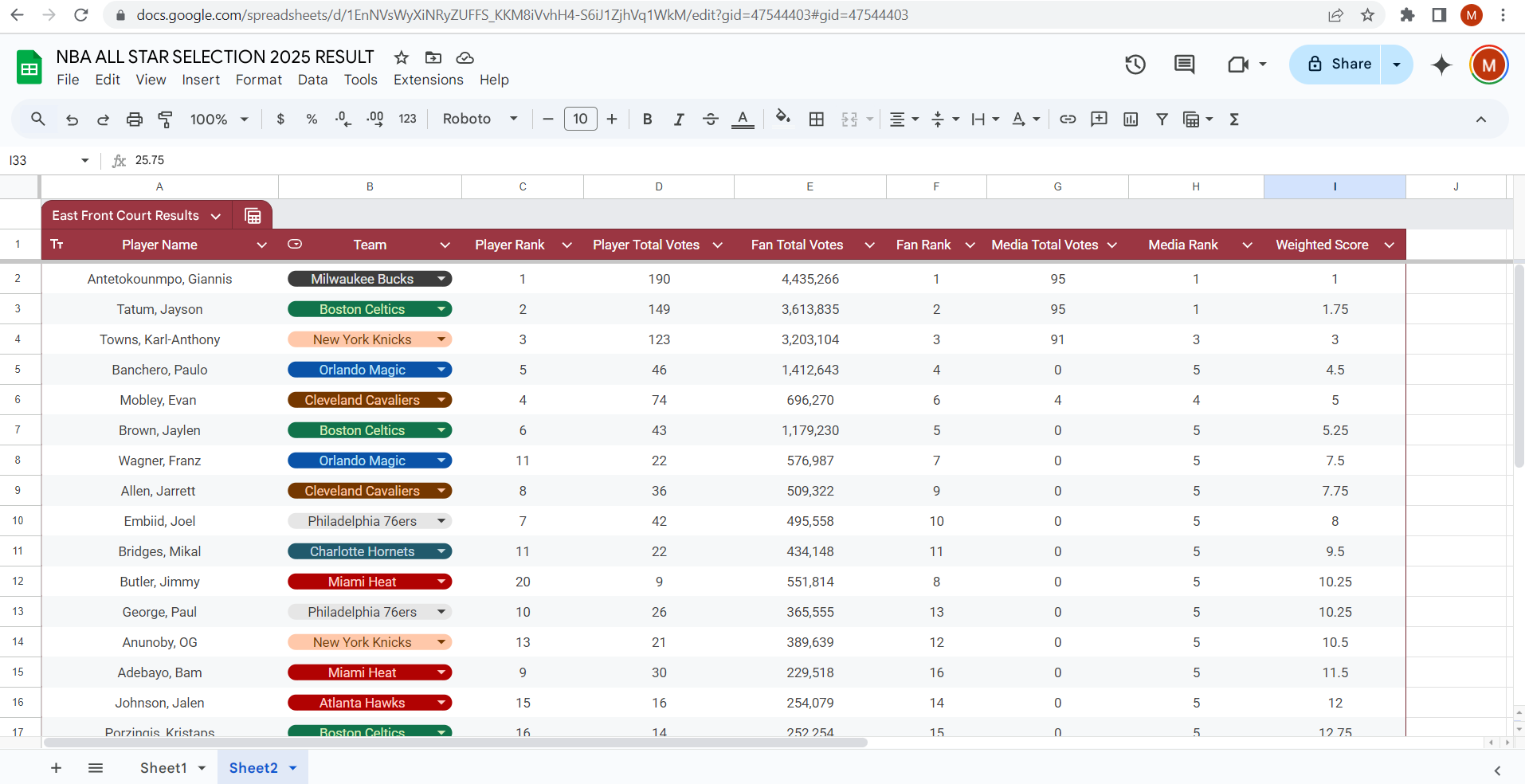Open the Borders tool
The width and height of the screenshot is (1525, 784).
click(x=817, y=120)
